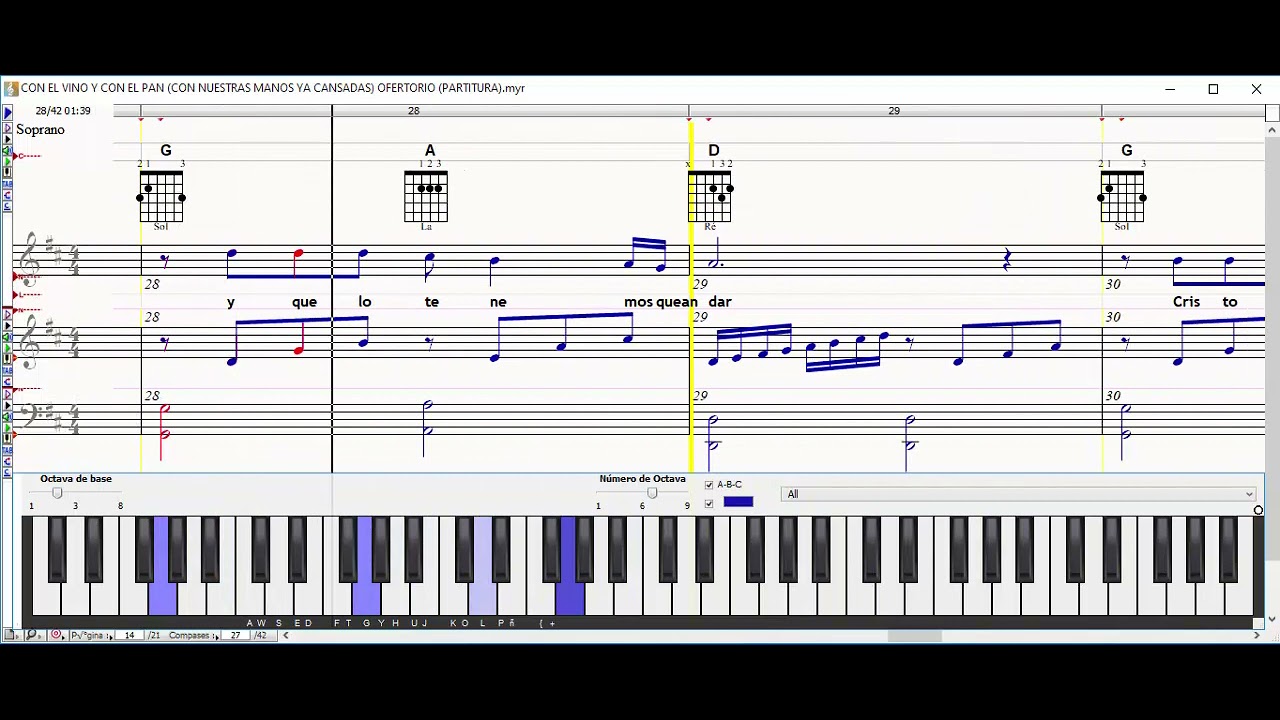Click the second treble staff speaker icon

tap(8, 337)
